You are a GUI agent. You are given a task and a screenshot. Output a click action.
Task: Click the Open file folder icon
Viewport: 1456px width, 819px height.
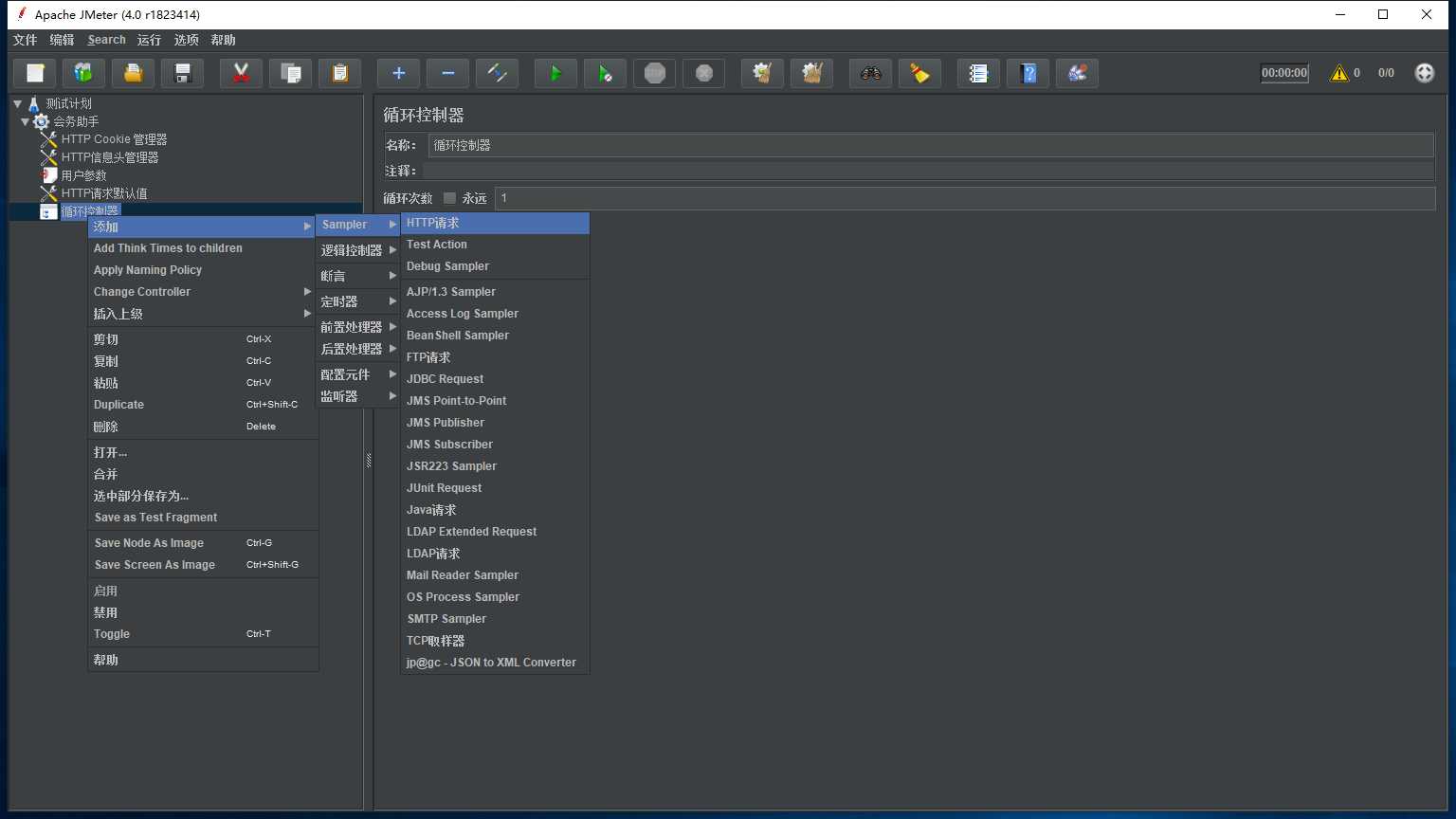[133, 73]
